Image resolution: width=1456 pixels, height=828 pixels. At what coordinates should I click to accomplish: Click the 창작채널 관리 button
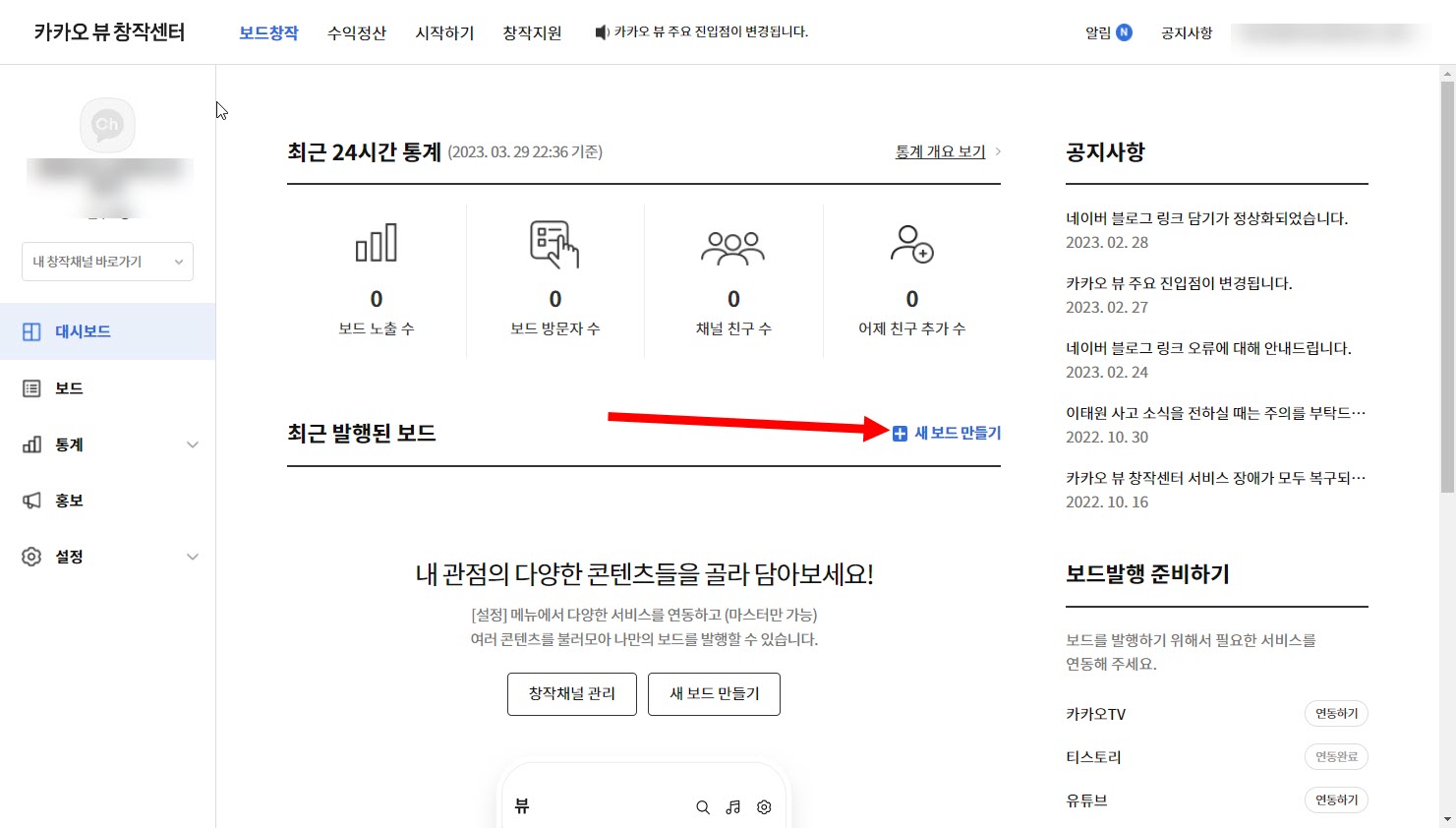(x=572, y=694)
